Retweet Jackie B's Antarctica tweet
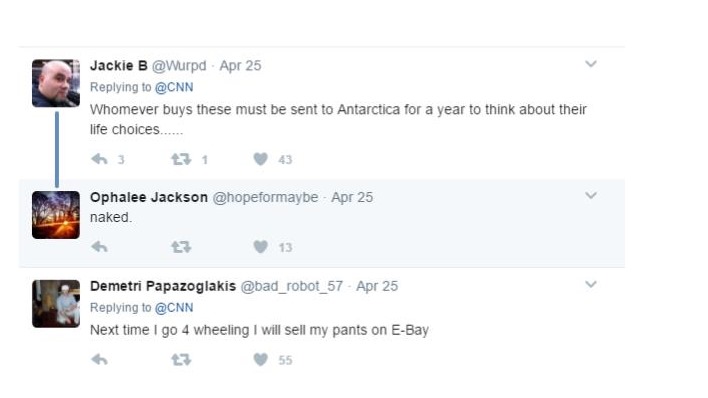 tap(181, 159)
